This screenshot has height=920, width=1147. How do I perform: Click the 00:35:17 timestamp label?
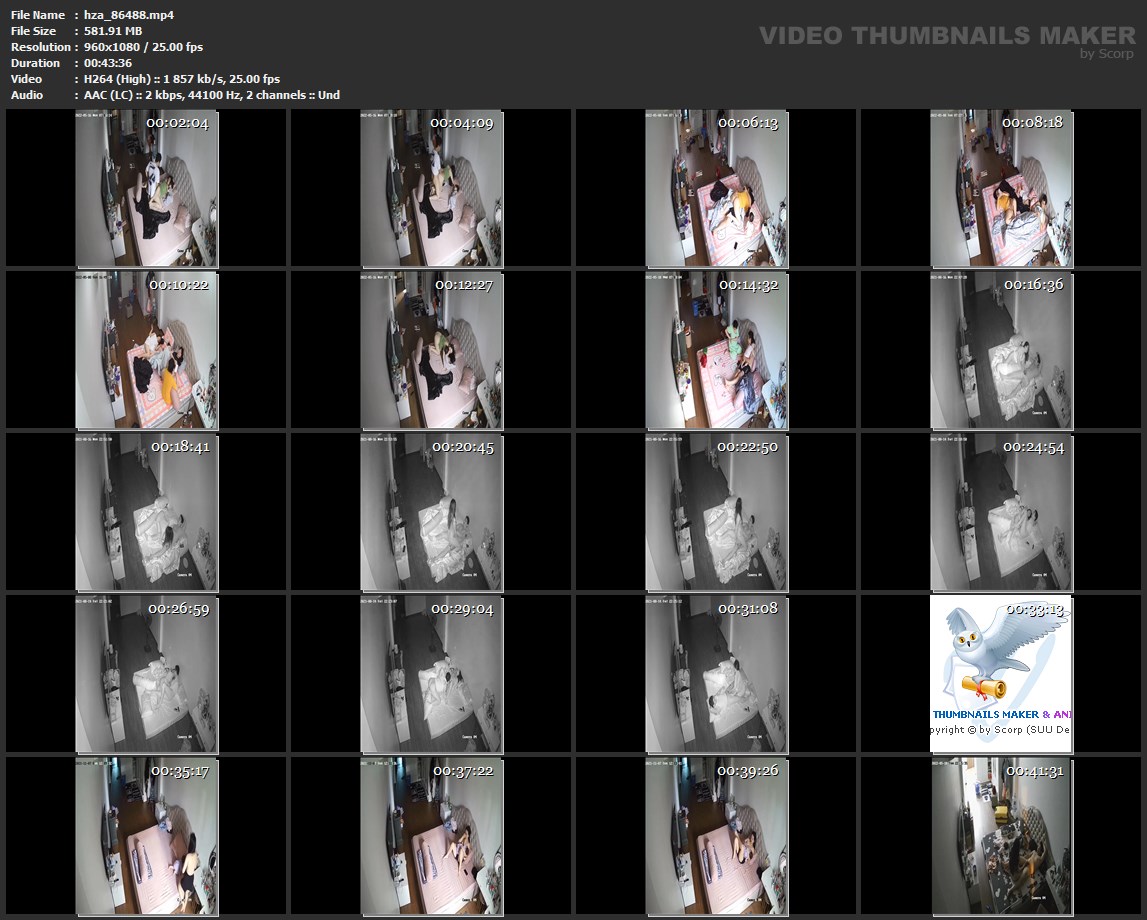tap(179, 771)
